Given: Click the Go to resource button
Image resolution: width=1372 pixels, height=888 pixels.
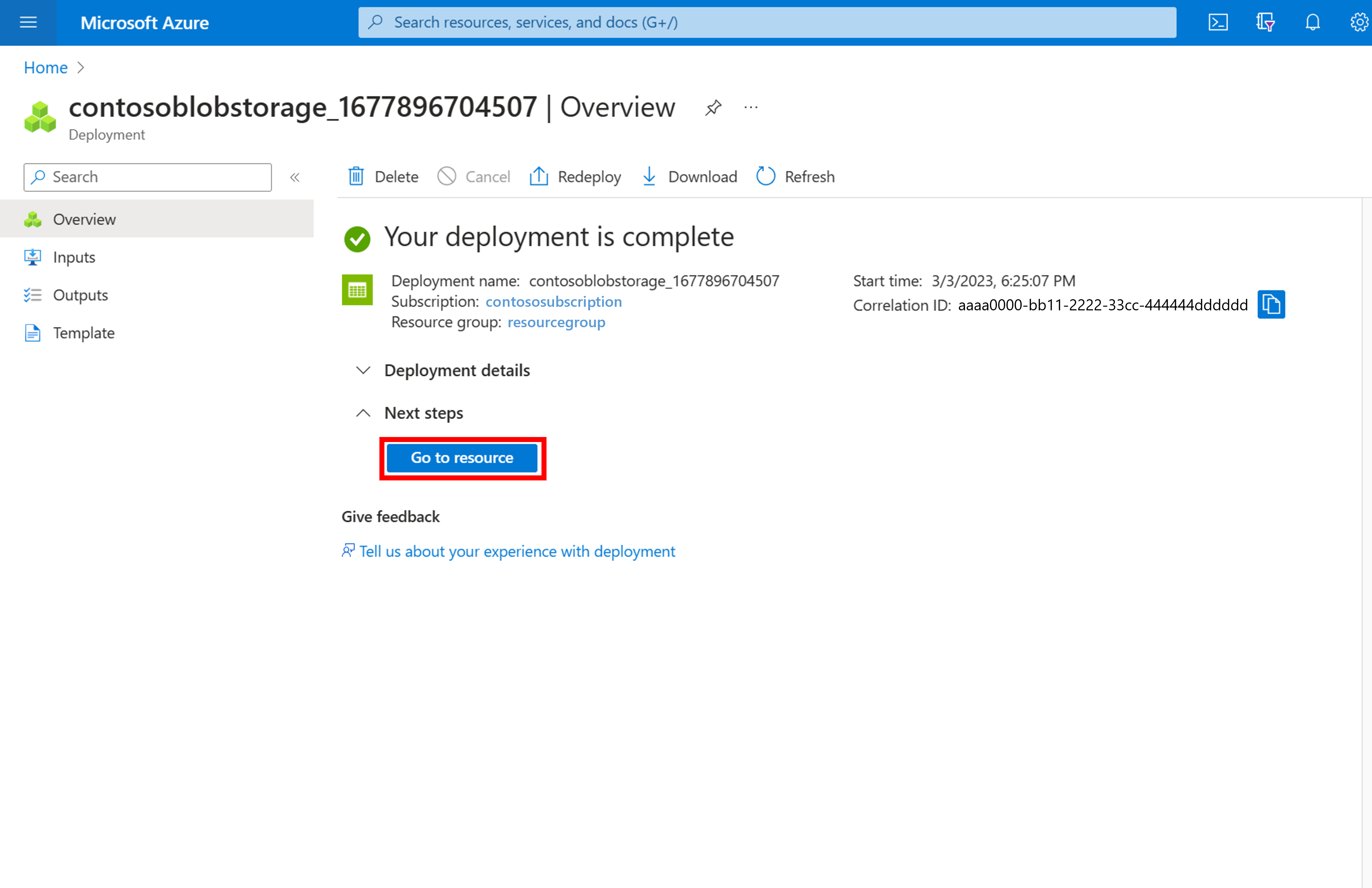Looking at the screenshot, I should (462, 458).
